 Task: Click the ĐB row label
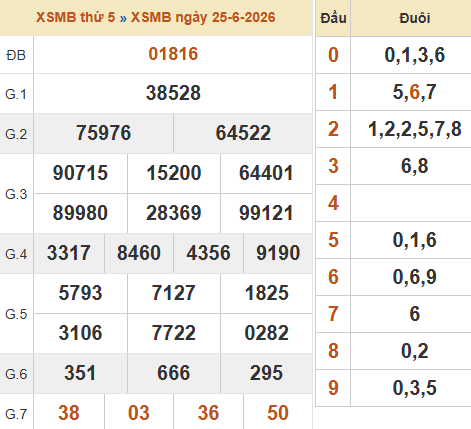[16, 55]
